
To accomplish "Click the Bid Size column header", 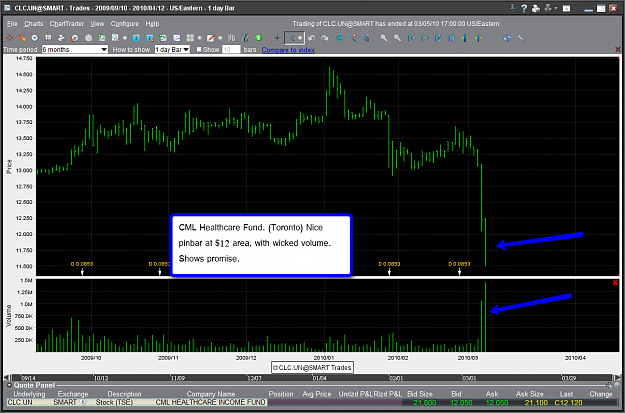I will pyautogui.click(x=420, y=394).
